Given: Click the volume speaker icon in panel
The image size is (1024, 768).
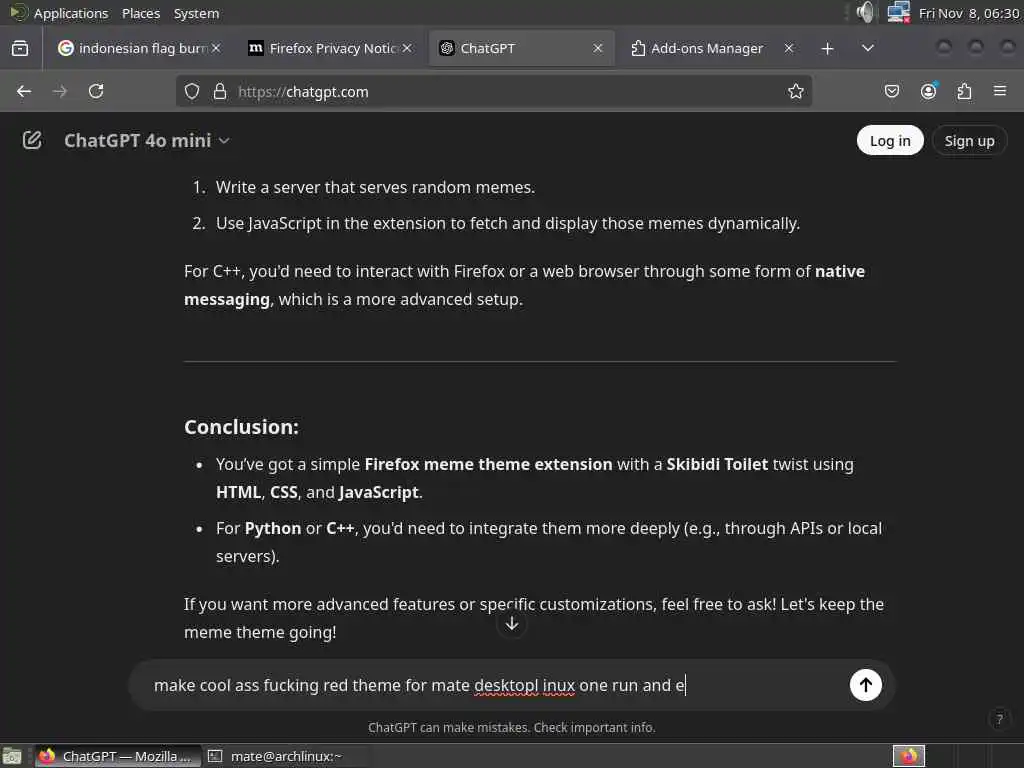Looking at the screenshot, I should 865,12.
